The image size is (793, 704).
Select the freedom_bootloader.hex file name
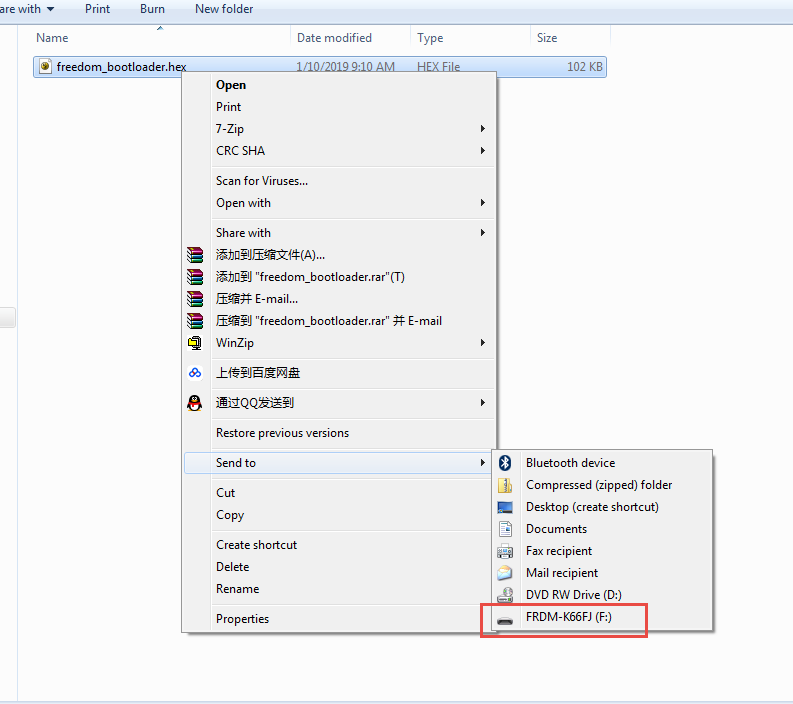pyautogui.click(x=121, y=67)
